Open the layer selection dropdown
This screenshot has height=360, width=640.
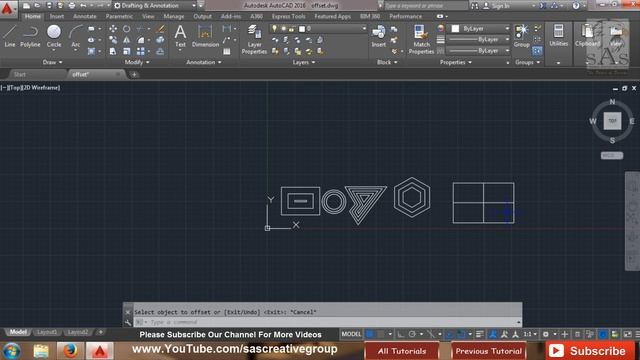coord(318,29)
